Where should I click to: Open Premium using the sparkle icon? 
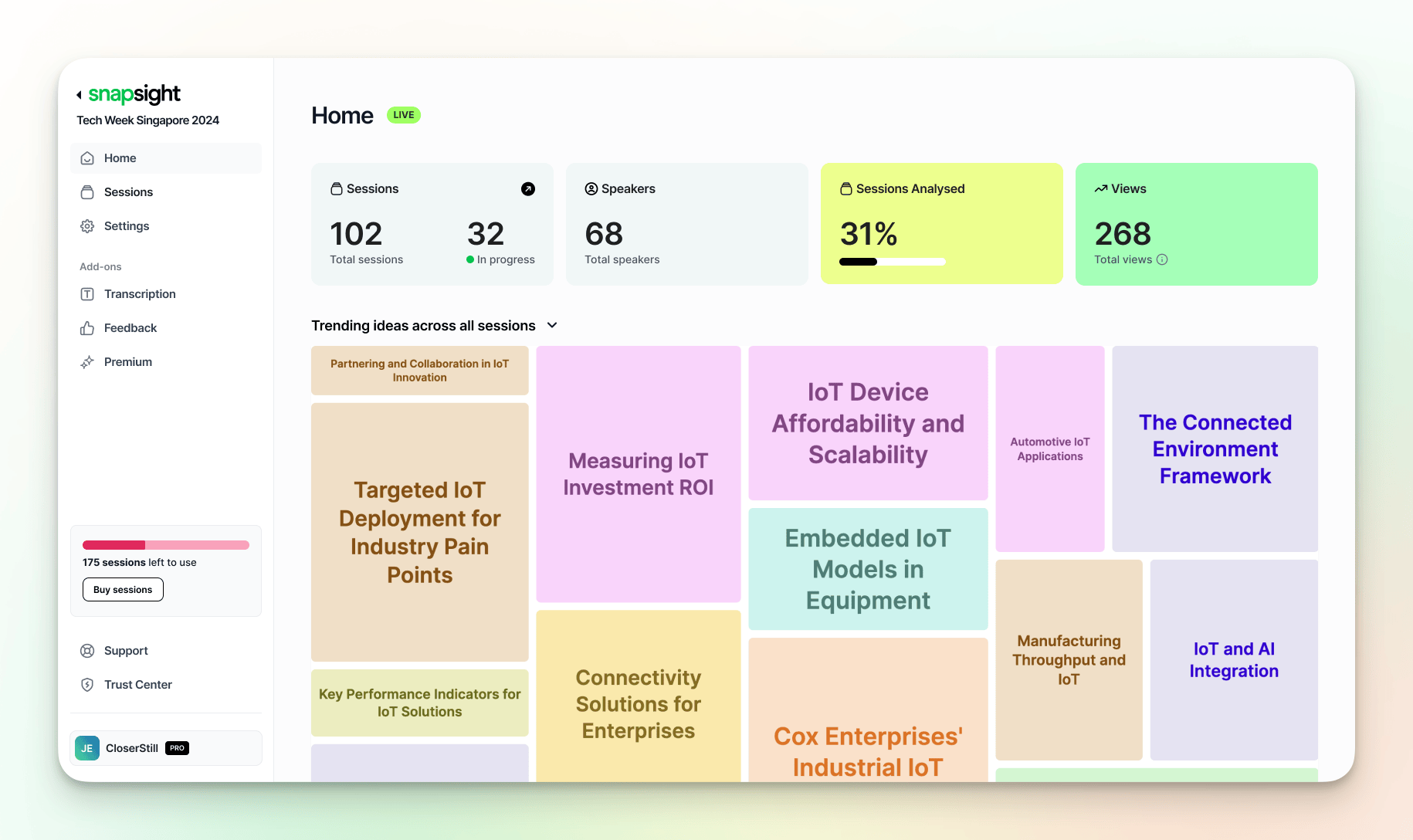click(87, 361)
